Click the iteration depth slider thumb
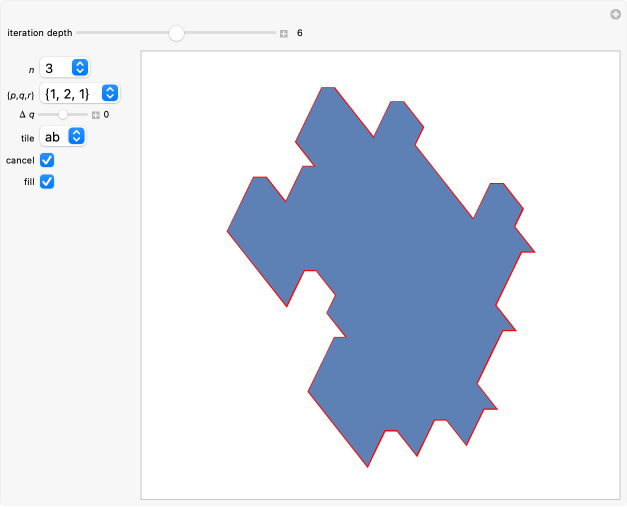This screenshot has height=507, width=627. click(x=177, y=33)
